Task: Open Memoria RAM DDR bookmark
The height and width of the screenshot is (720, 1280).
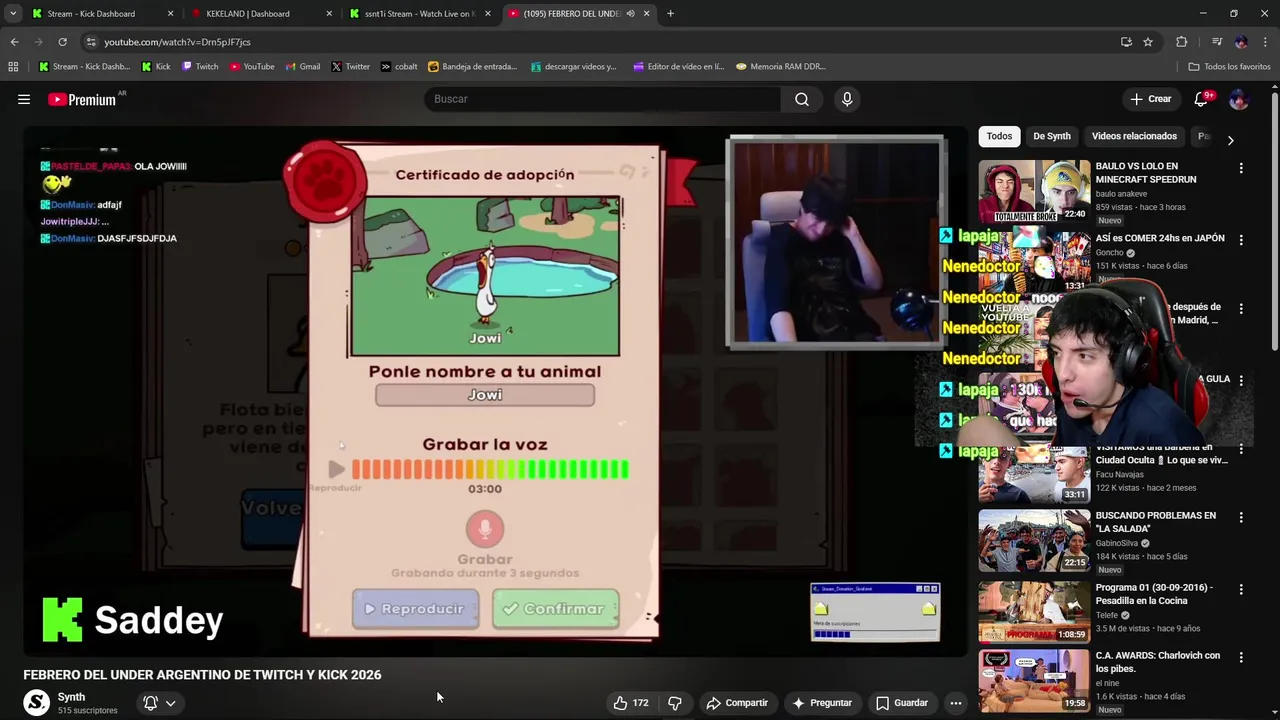Action: pos(781,67)
